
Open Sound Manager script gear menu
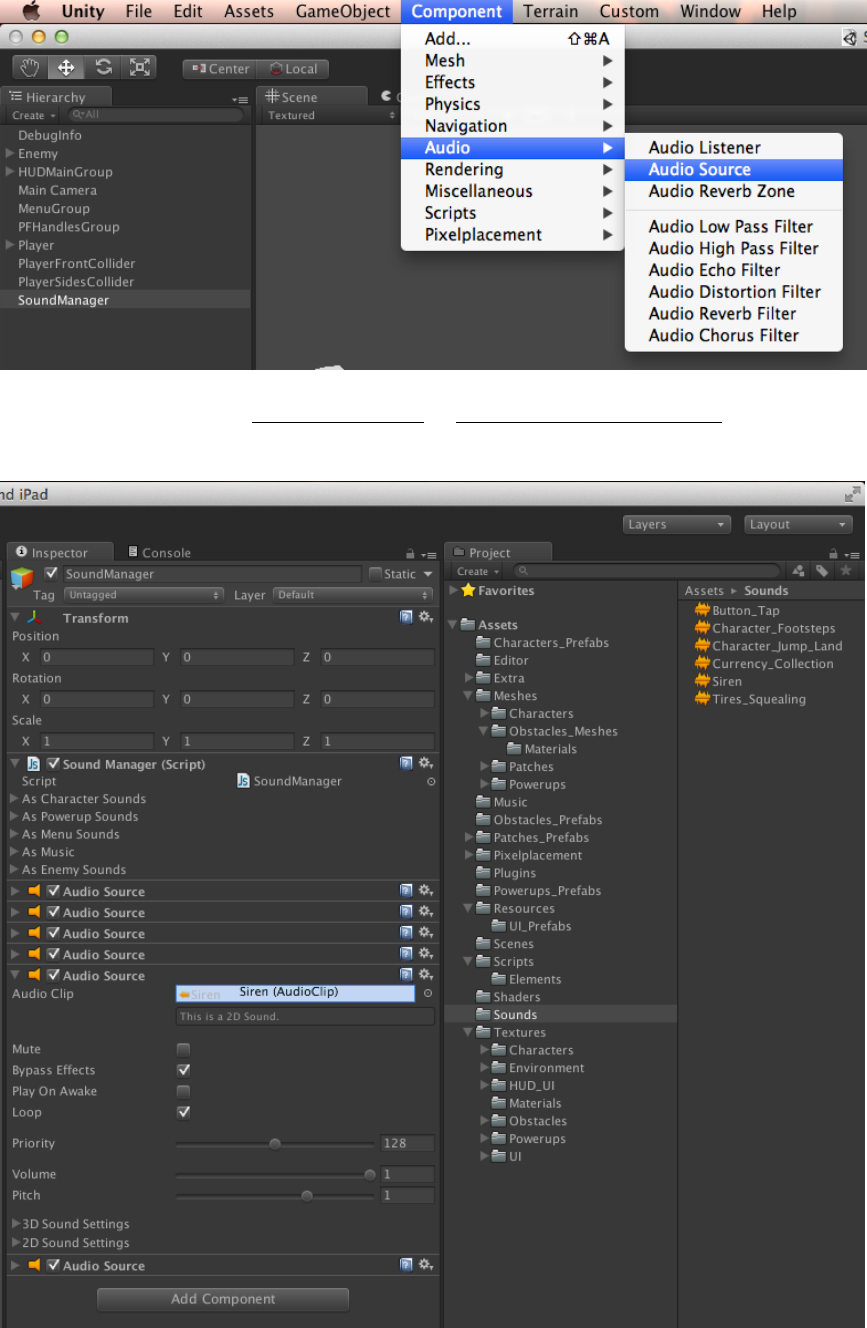point(425,764)
